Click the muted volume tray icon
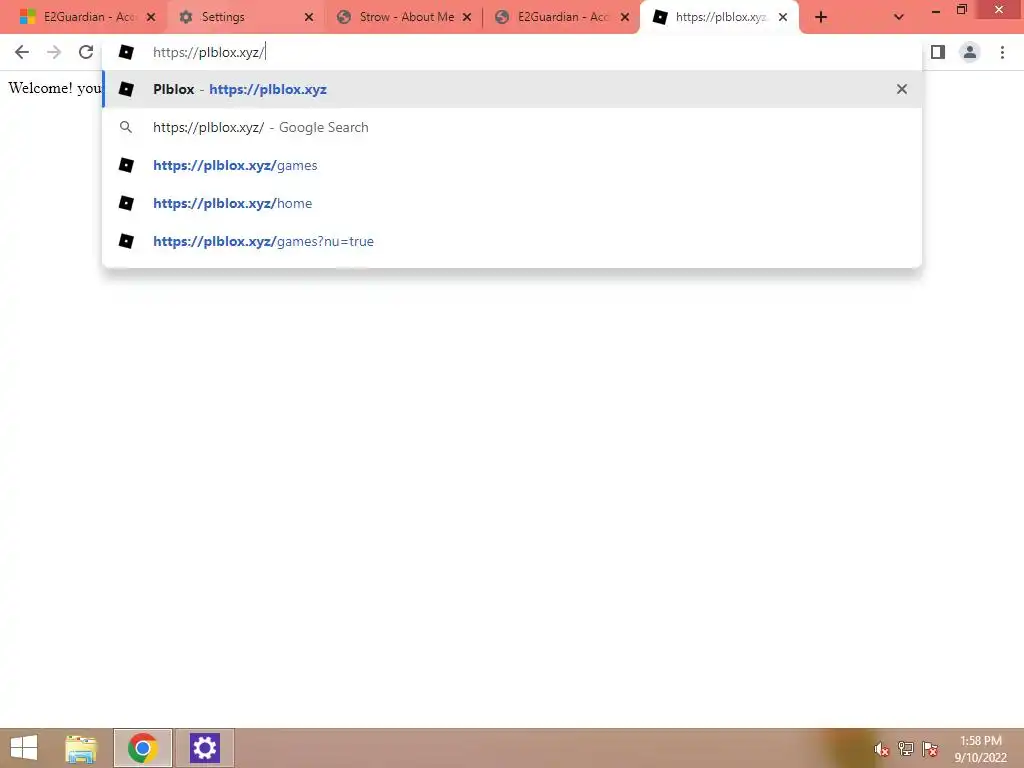This screenshot has height=768, width=1024. click(x=882, y=749)
